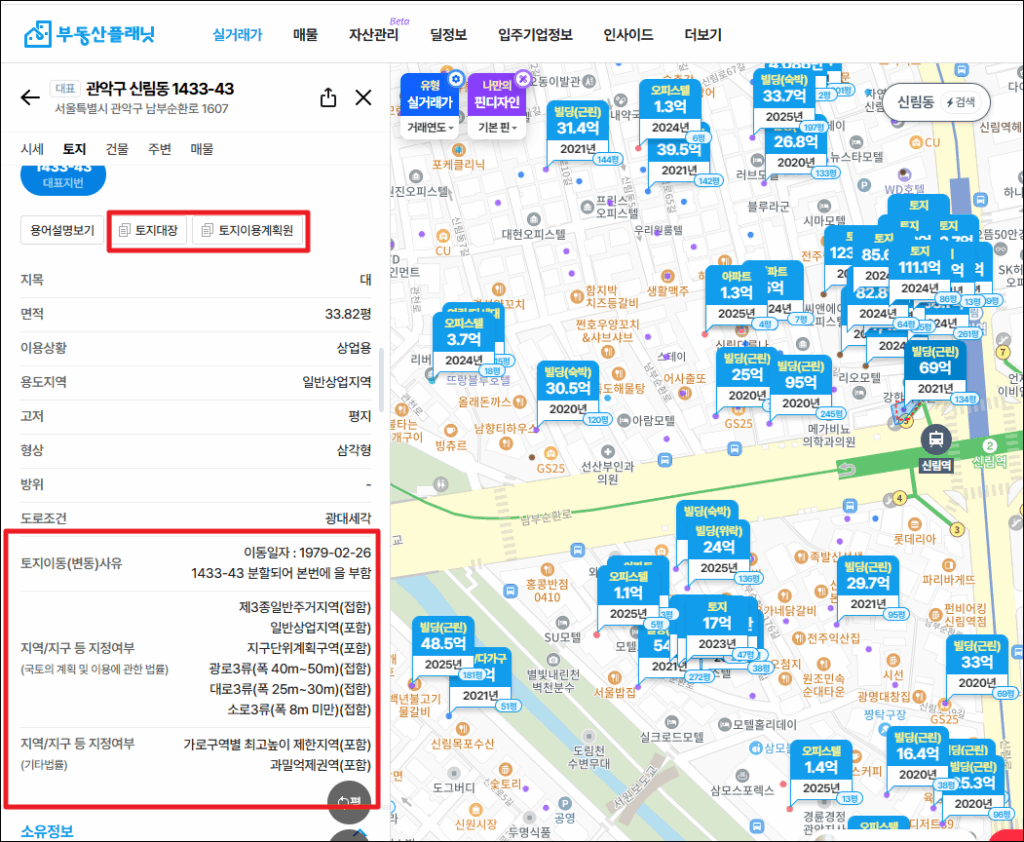The height and width of the screenshot is (842, 1024).
Task: Switch to the 건물 tab
Action: click(117, 149)
